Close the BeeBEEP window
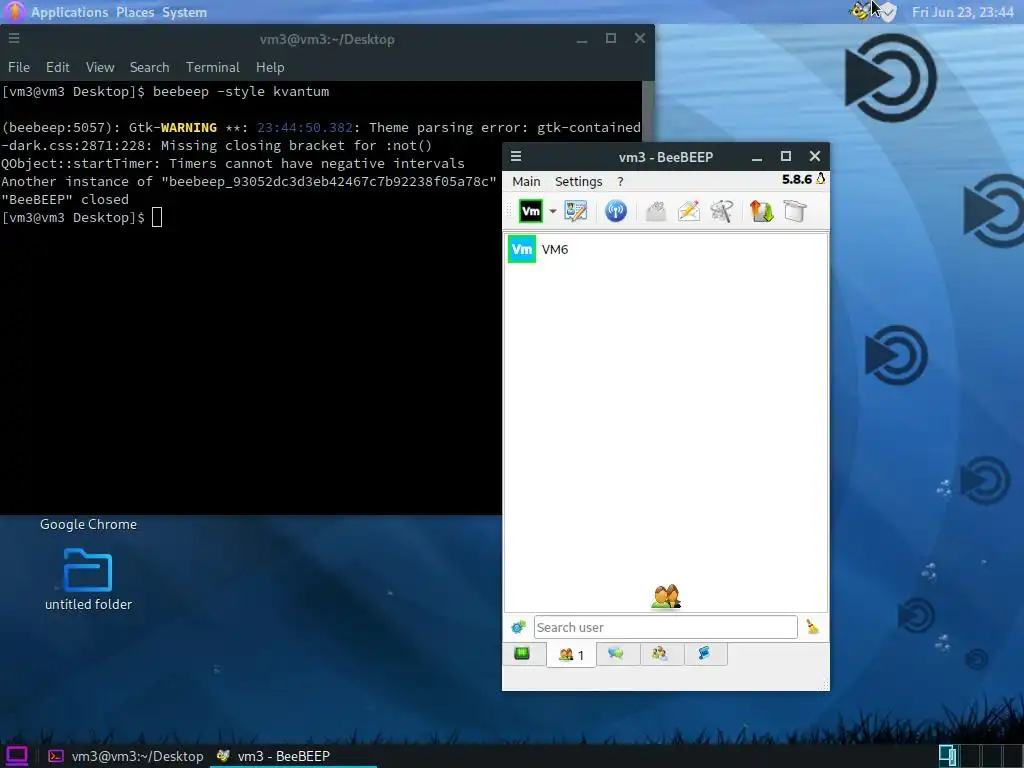The height and width of the screenshot is (768, 1024). tap(814, 156)
